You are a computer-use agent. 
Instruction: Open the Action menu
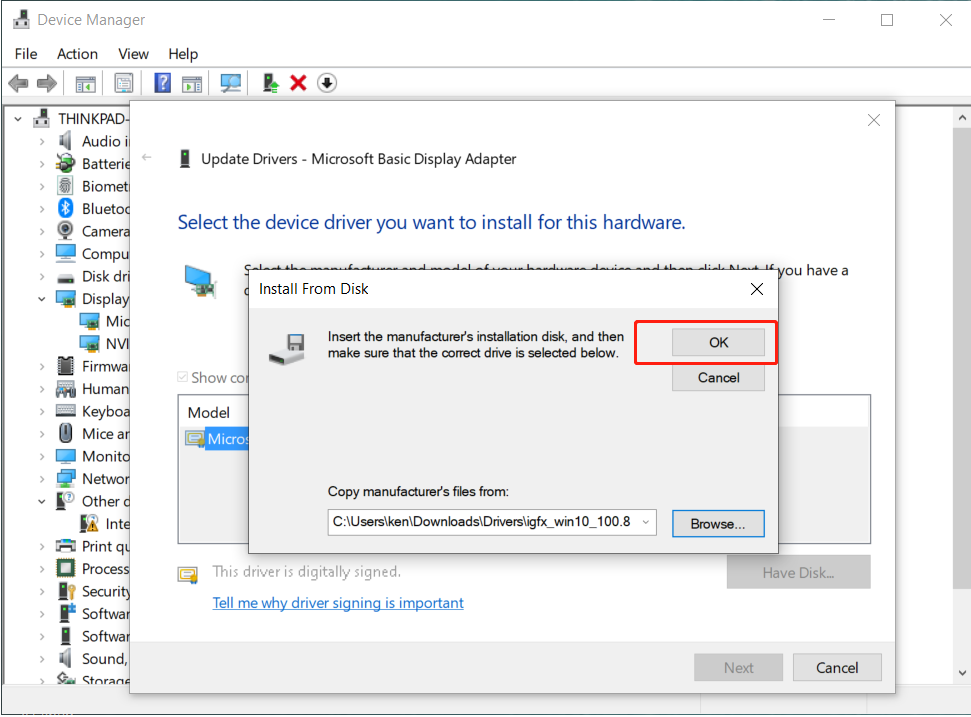pos(77,54)
